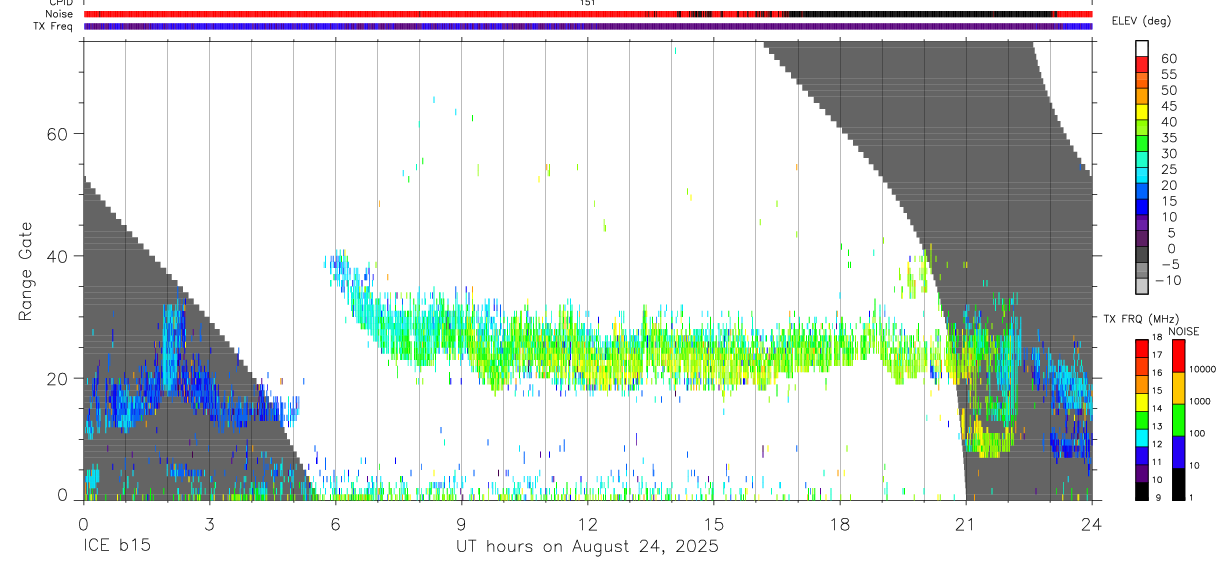
Task: Click the elevation legend value 15
Action: click(1168, 201)
